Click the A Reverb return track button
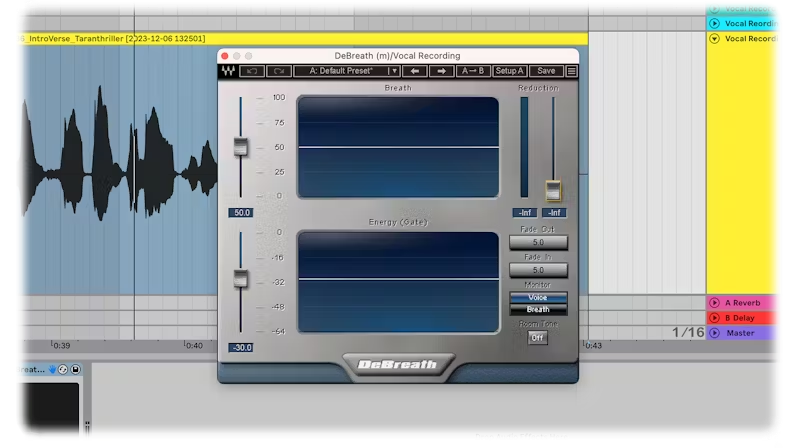This screenshot has height=448, width=798. click(715, 303)
